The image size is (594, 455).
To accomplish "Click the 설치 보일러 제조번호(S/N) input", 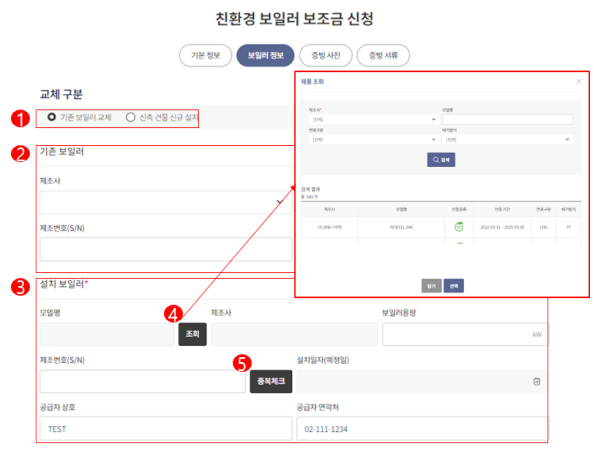I will pyautogui.click(x=142, y=382).
